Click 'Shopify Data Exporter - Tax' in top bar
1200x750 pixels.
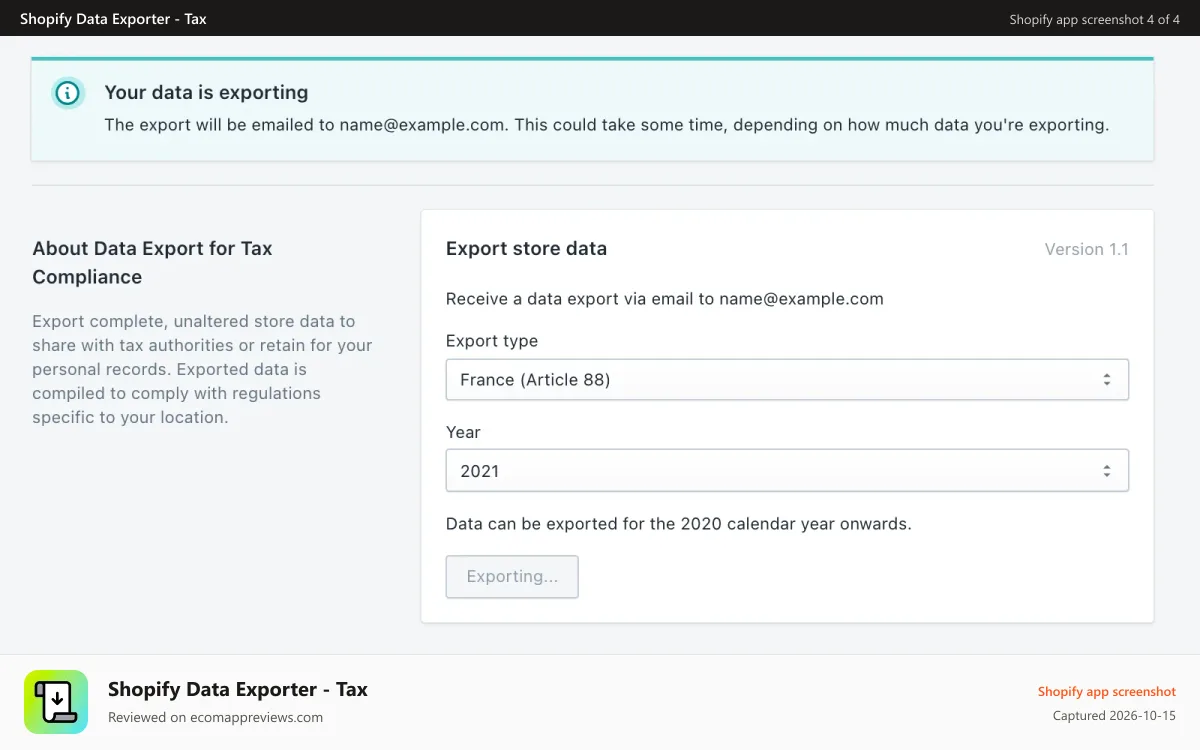click(x=113, y=19)
